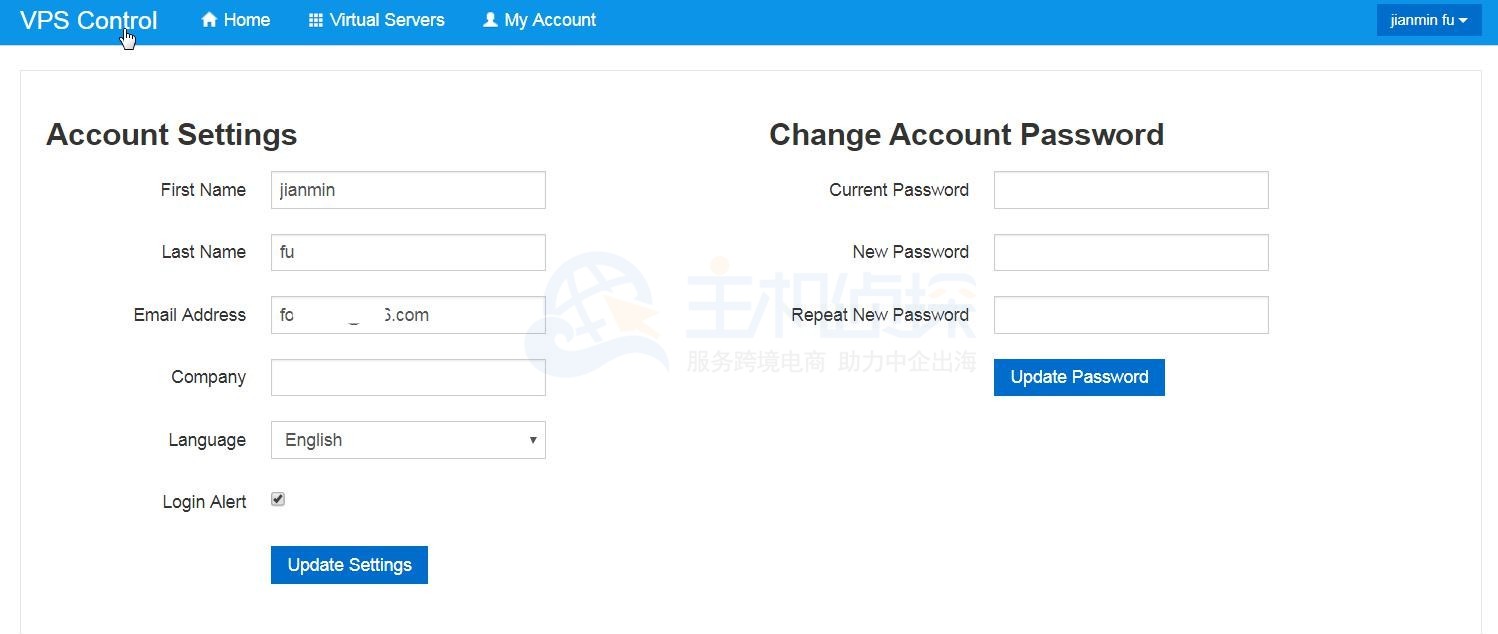Screen dimensions: 1498x634
Task: Open the Home menu item
Action: pos(246,20)
